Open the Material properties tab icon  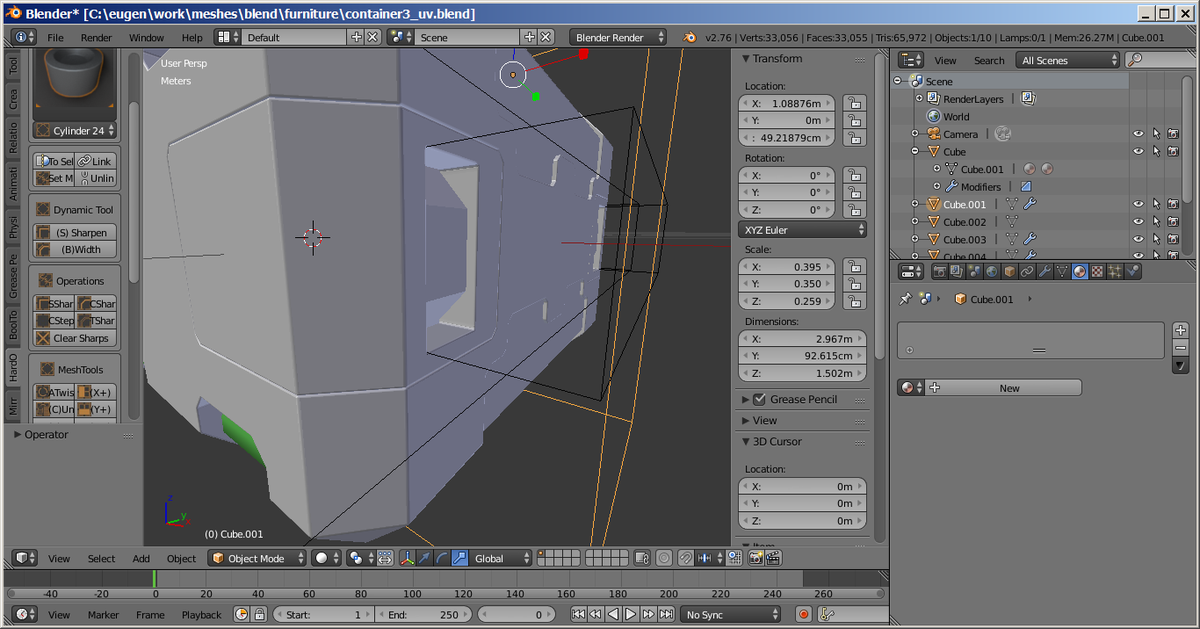[1080, 272]
